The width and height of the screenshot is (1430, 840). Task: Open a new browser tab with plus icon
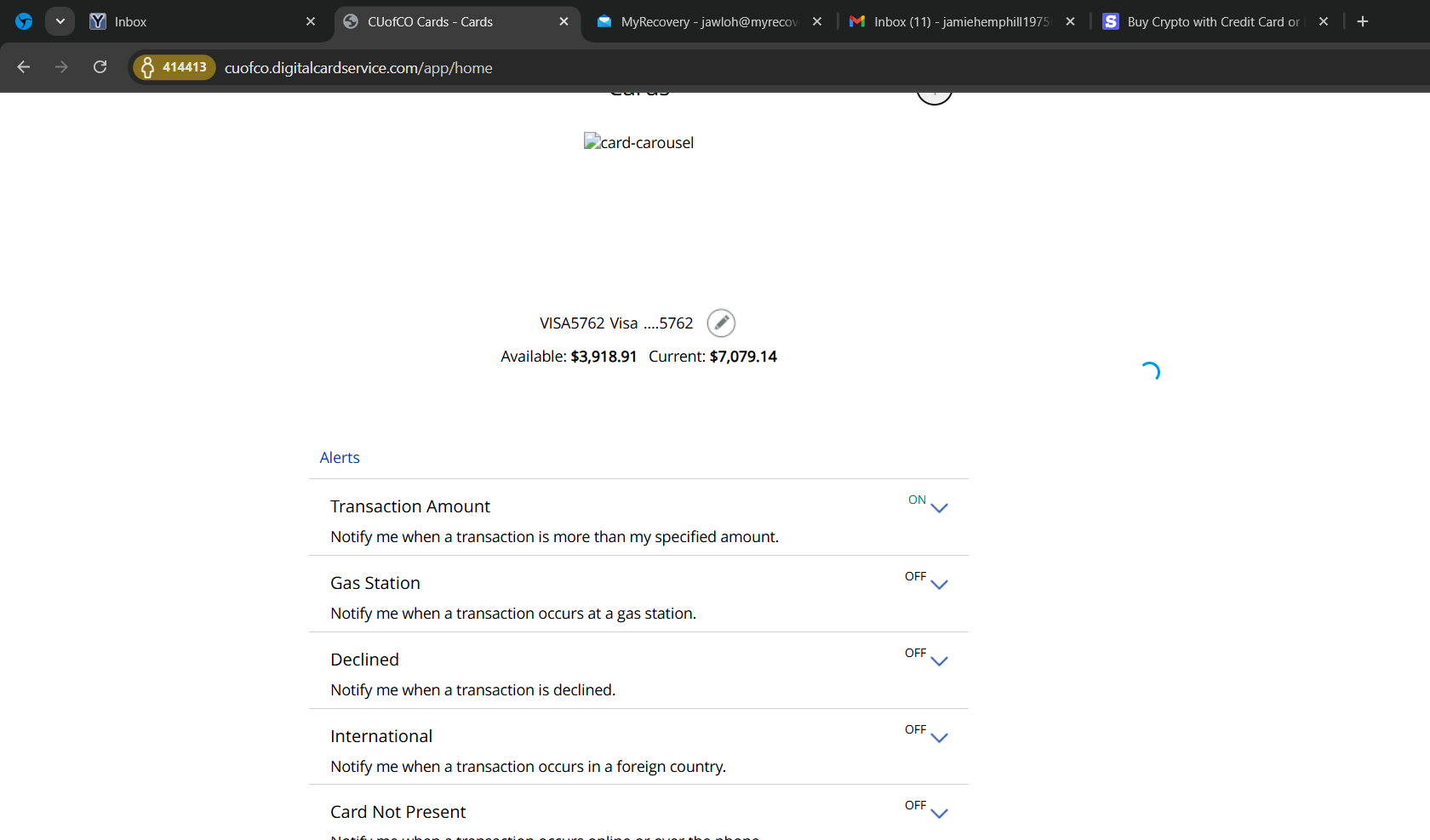1362,21
